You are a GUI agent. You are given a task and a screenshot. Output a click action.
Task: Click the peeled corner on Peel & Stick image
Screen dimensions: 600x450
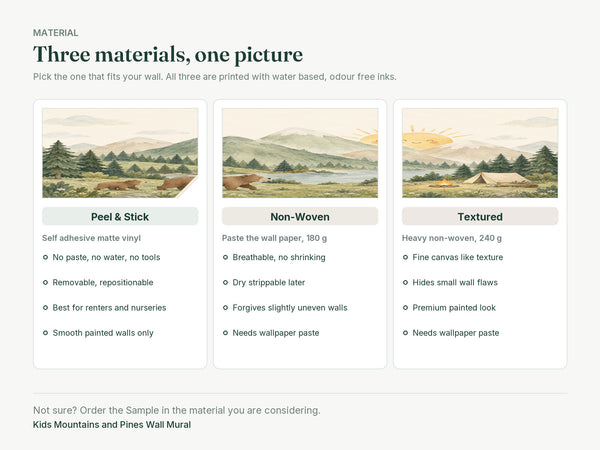(190, 190)
